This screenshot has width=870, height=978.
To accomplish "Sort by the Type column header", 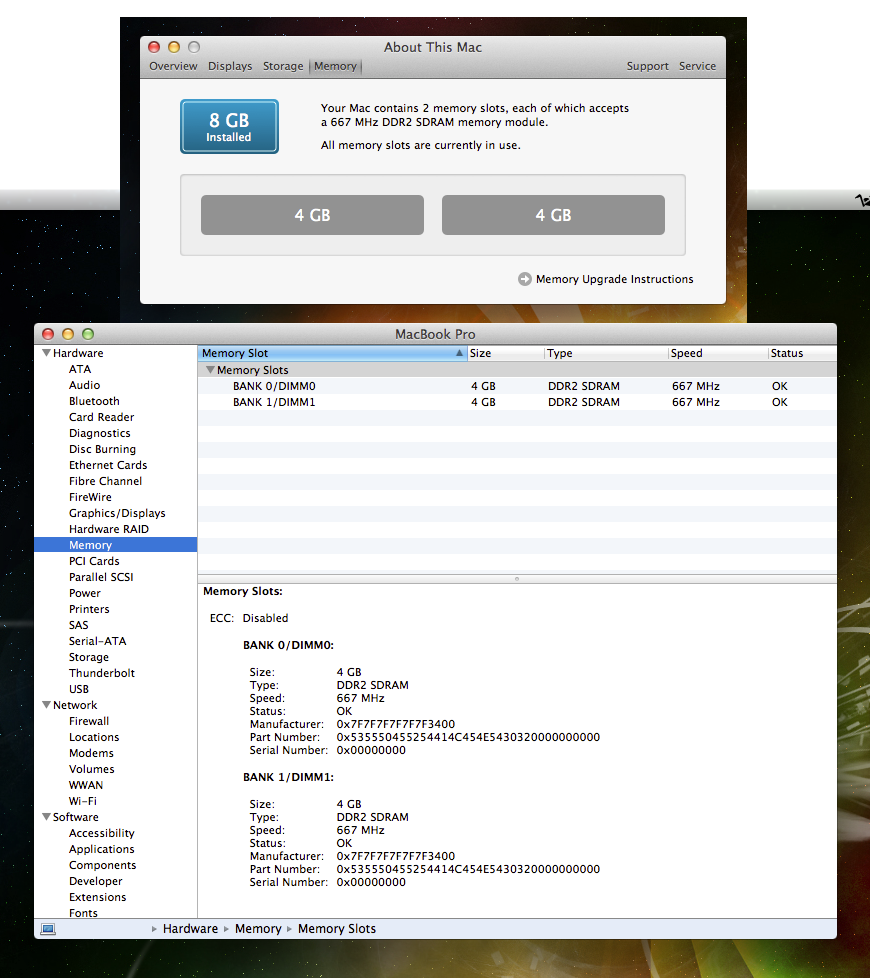I will [606, 353].
